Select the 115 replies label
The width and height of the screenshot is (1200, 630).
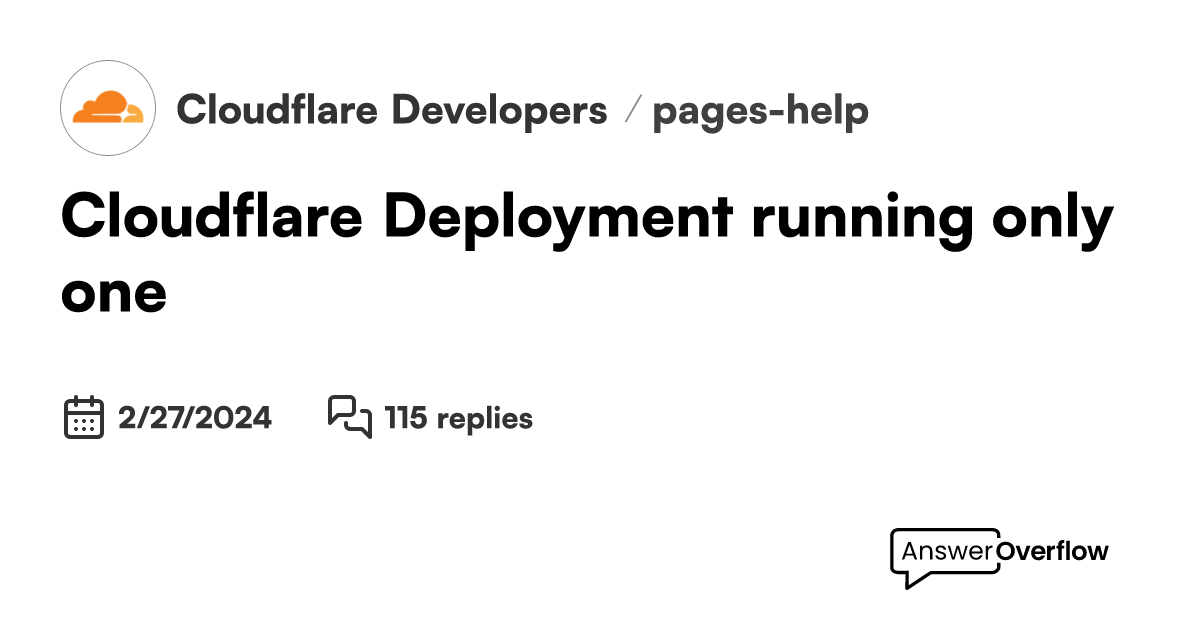[458, 418]
